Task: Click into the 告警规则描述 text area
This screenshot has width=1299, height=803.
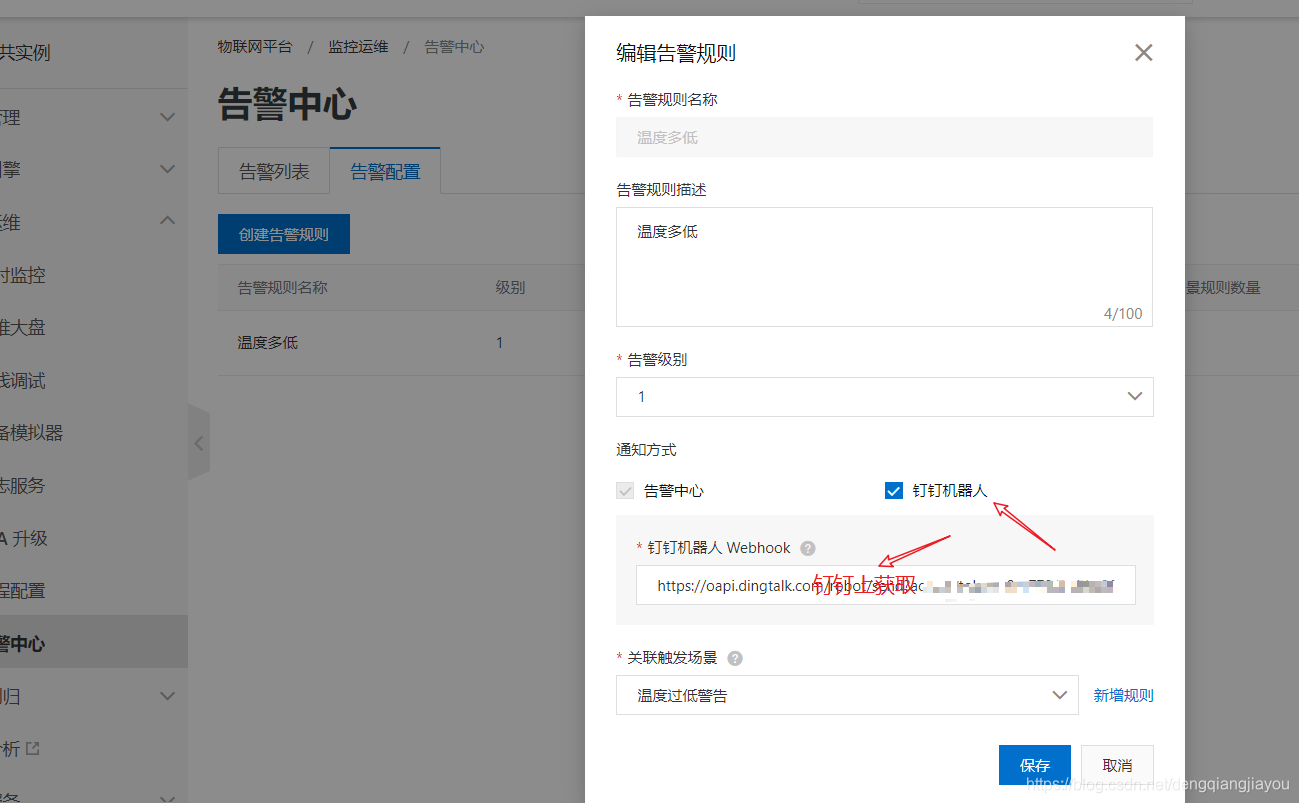Action: tap(884, 267)
